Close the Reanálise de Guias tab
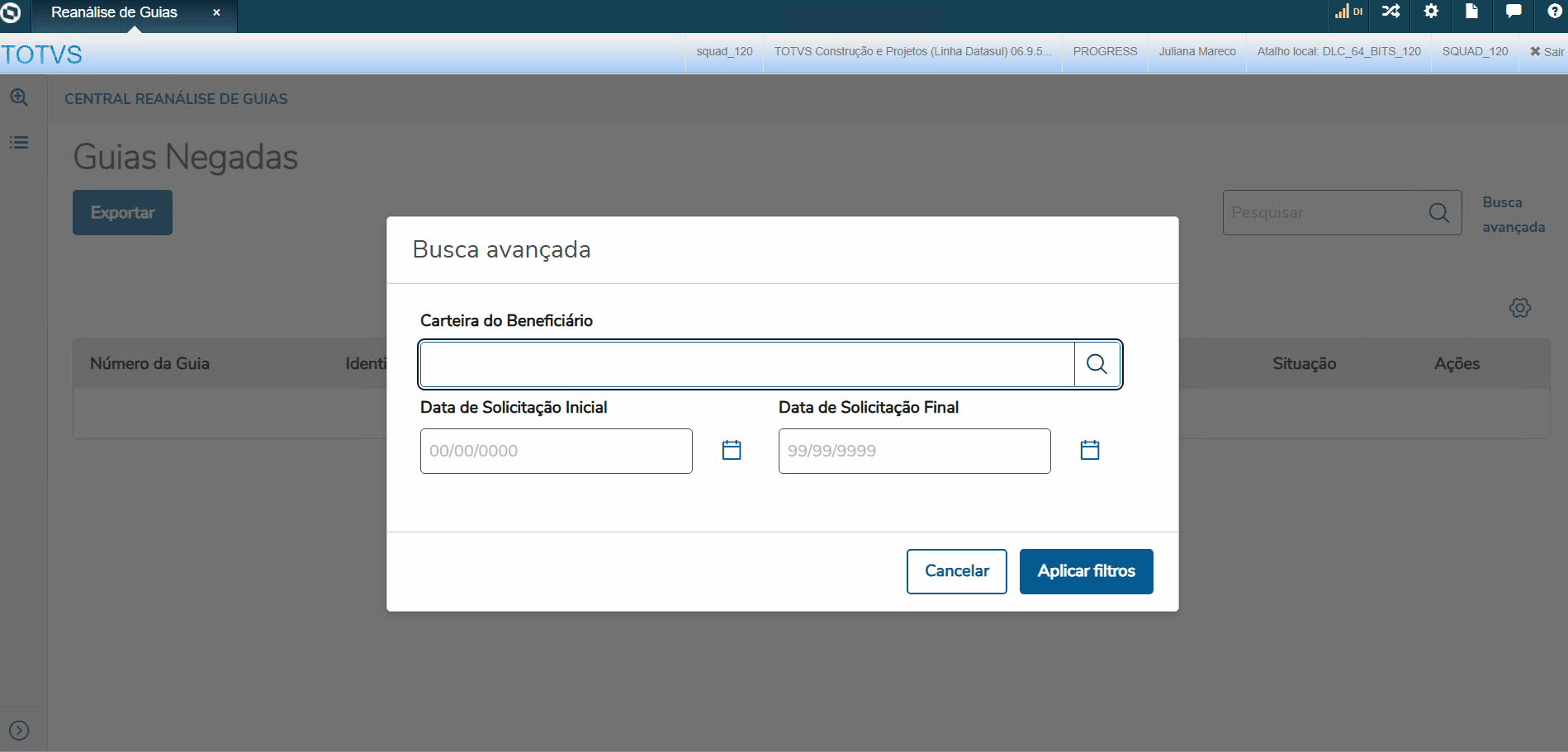The height and width of the screenshot is (752, 1568). point(216,12)
